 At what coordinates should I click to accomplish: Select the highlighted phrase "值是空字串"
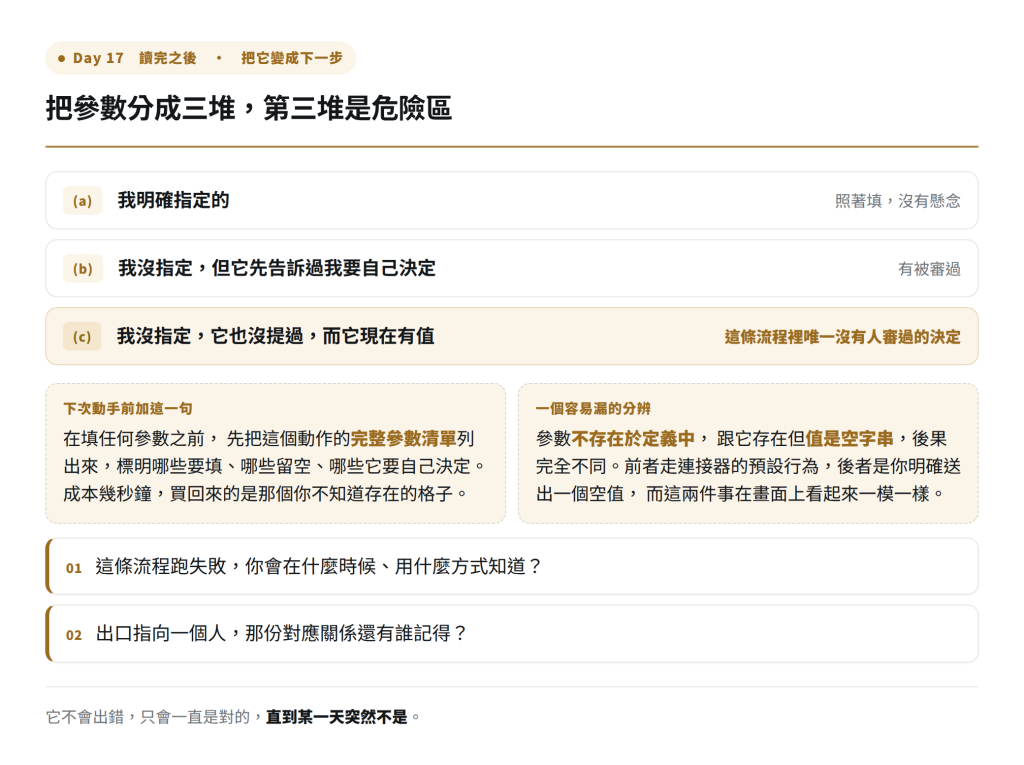pos(849,438)
